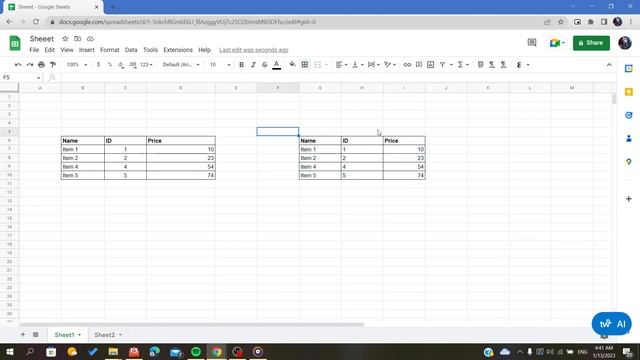640x360 pixels.
Task: Open Google Maps side panel
Action: pyautogui.click(x=629, y=162)
